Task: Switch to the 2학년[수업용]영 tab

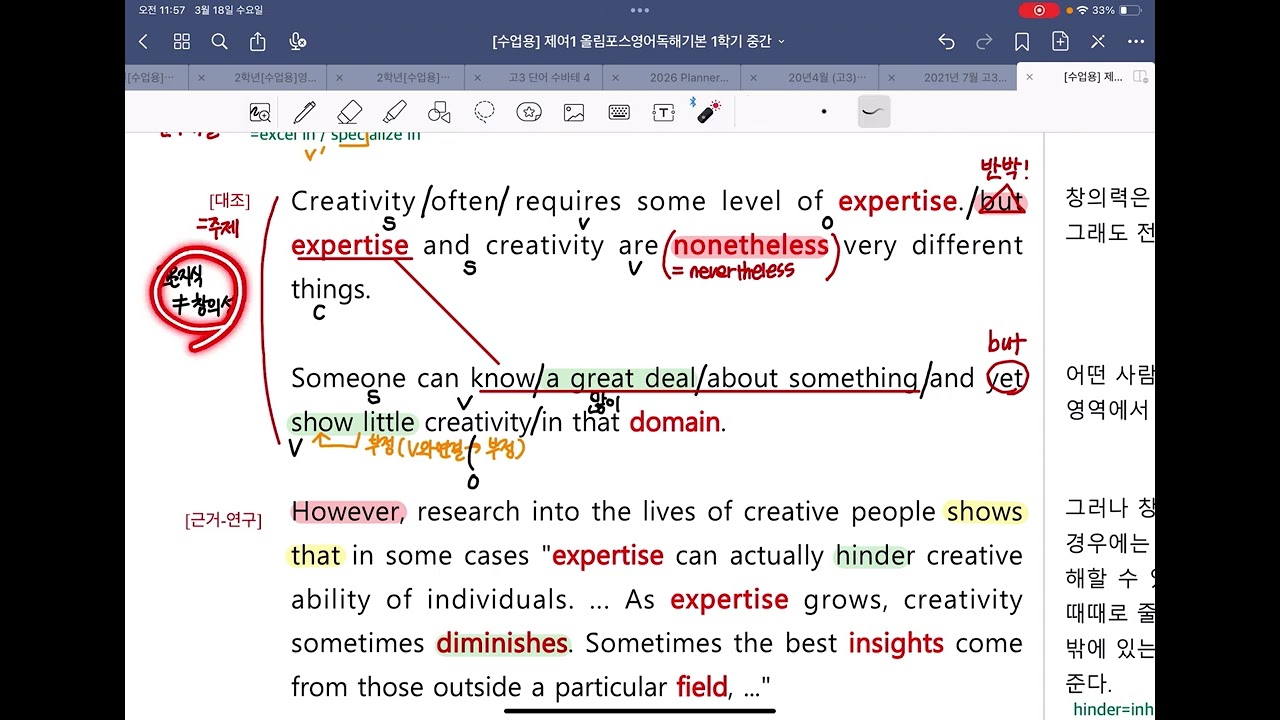Action: pyautogui.click(x=275, y=77)
